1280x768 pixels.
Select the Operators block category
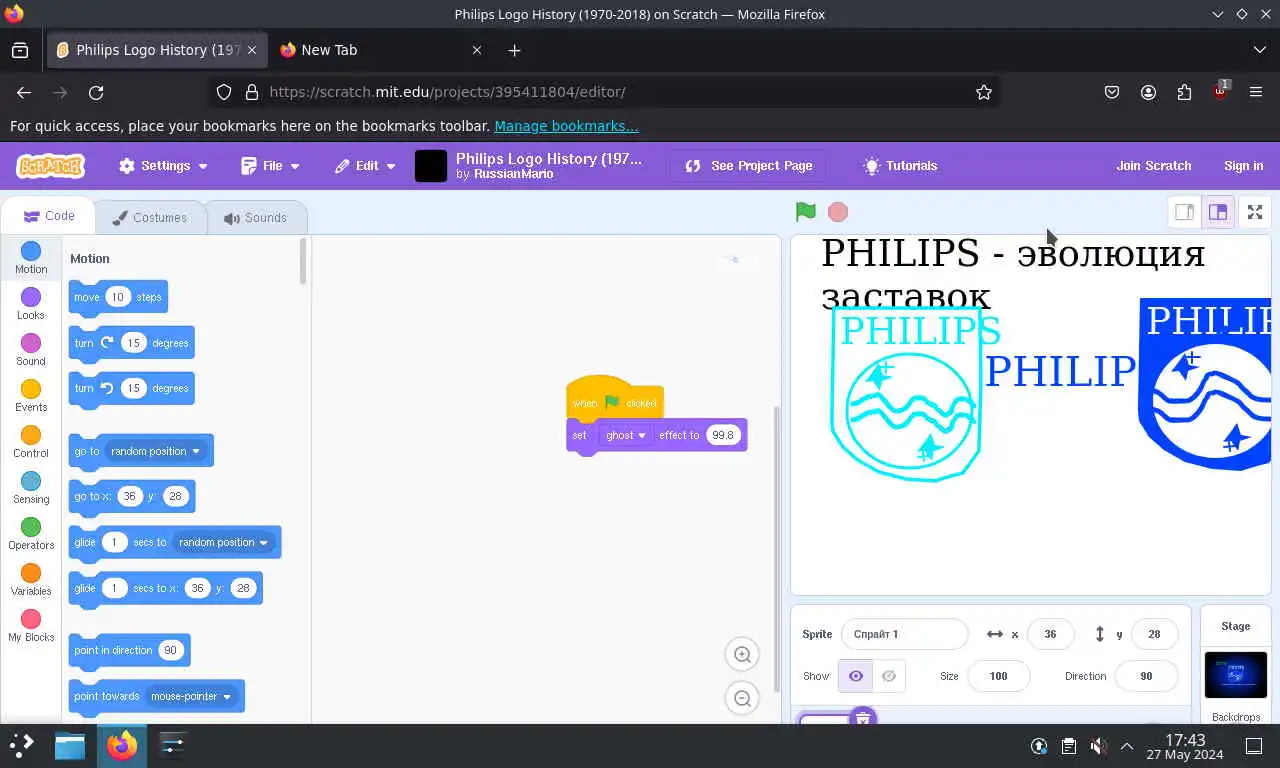tap(31, 534)
